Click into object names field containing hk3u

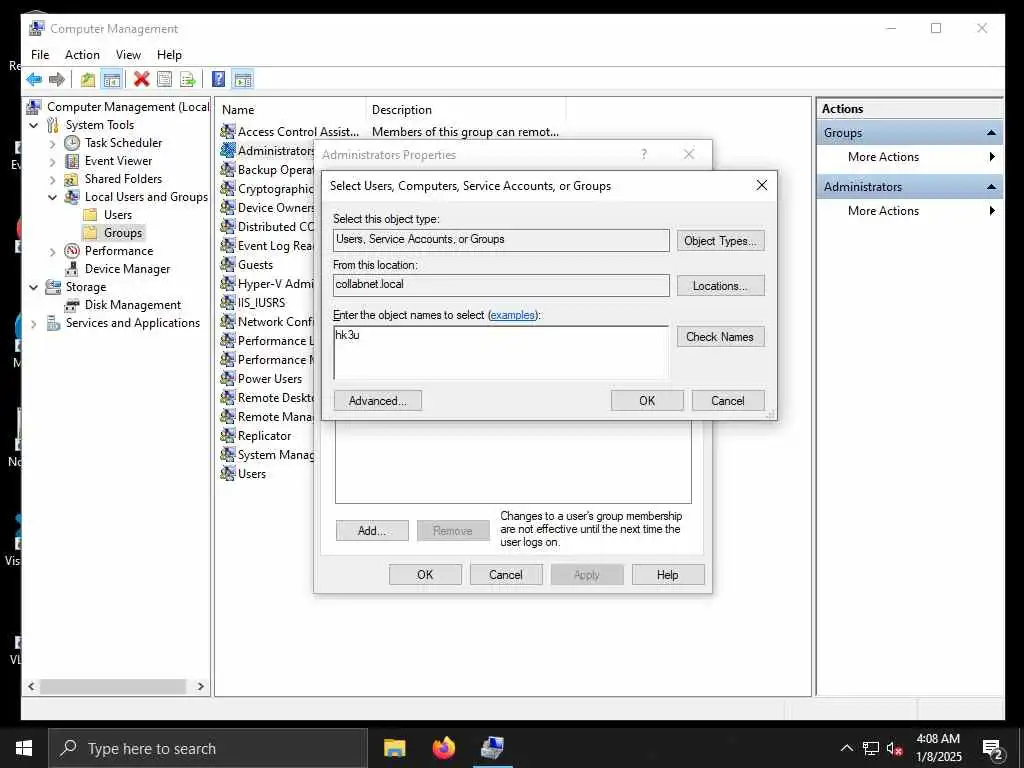[x=501, y=353]
